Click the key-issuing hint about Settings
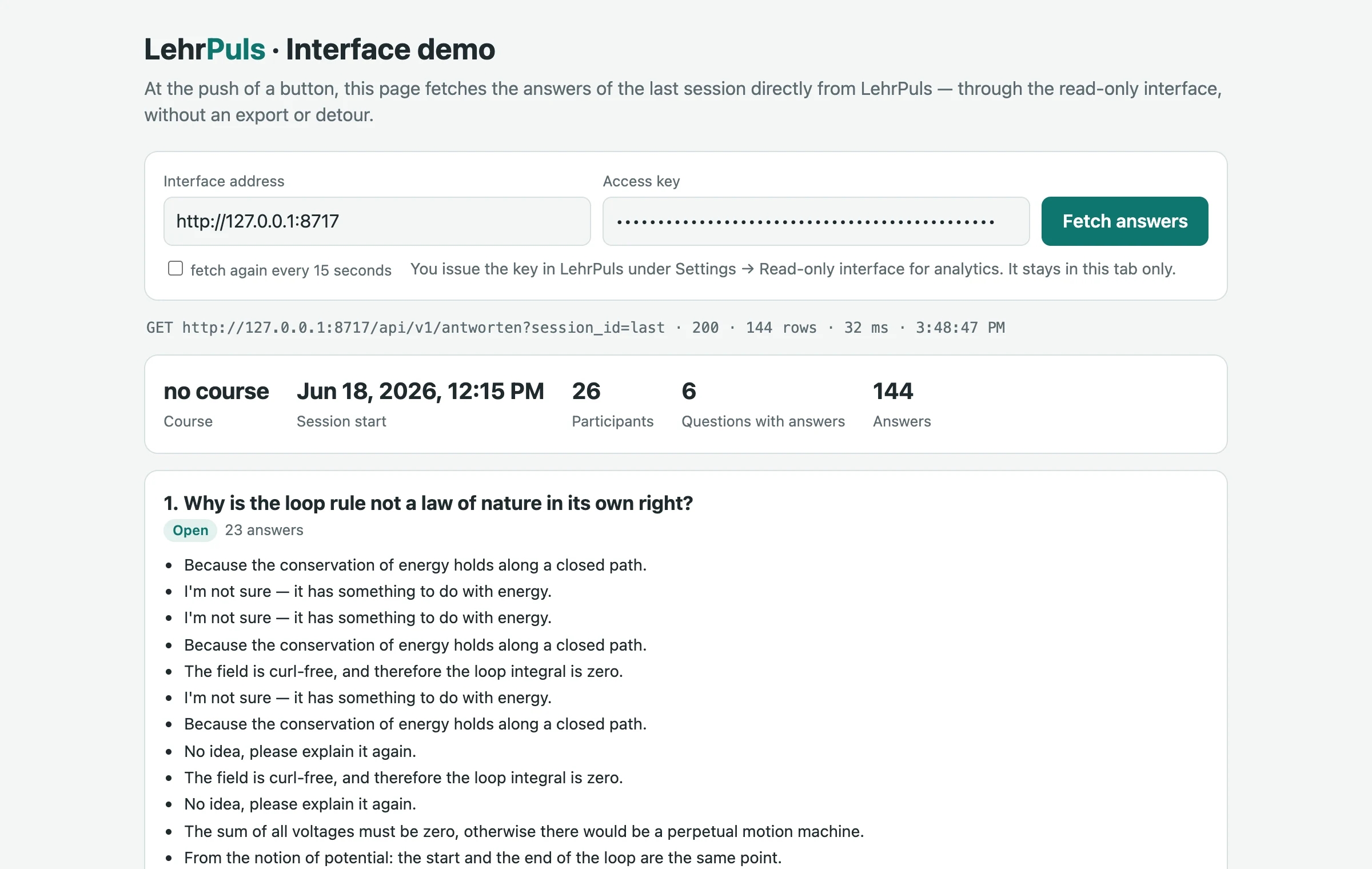 click(793, 269)
